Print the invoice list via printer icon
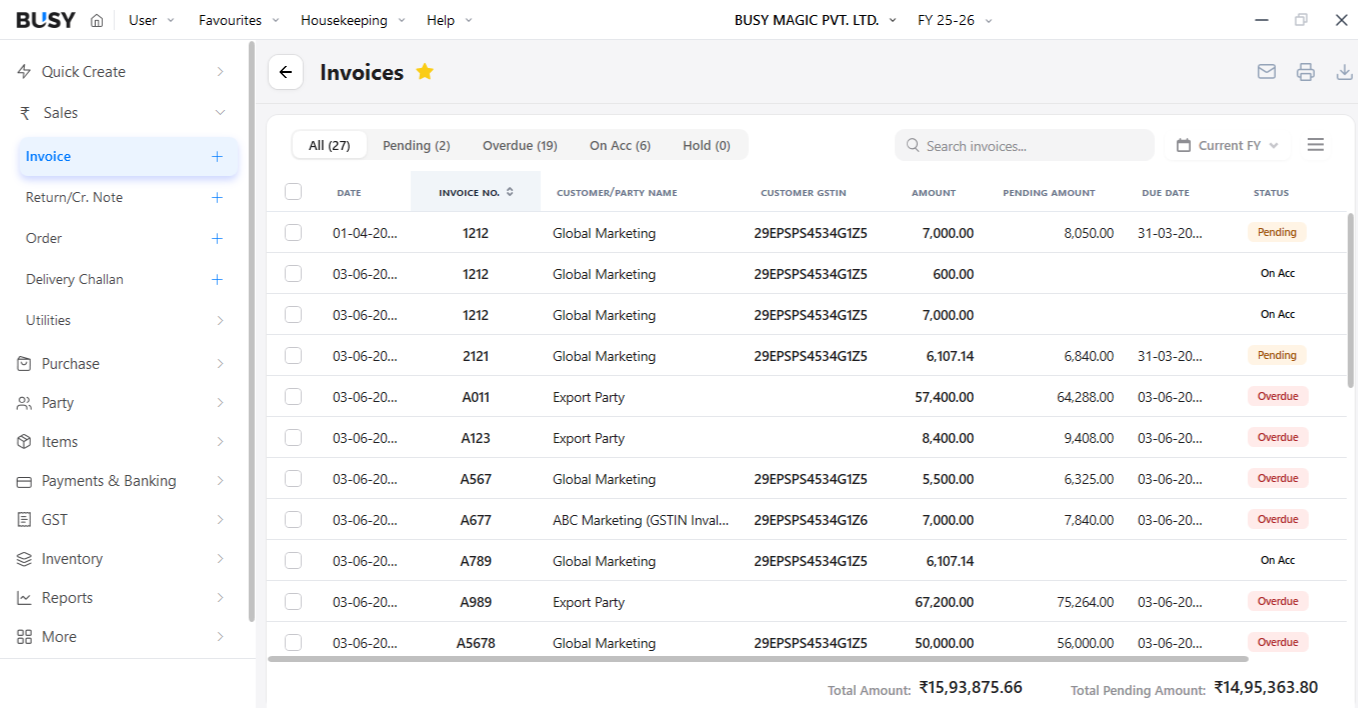 1305,72
